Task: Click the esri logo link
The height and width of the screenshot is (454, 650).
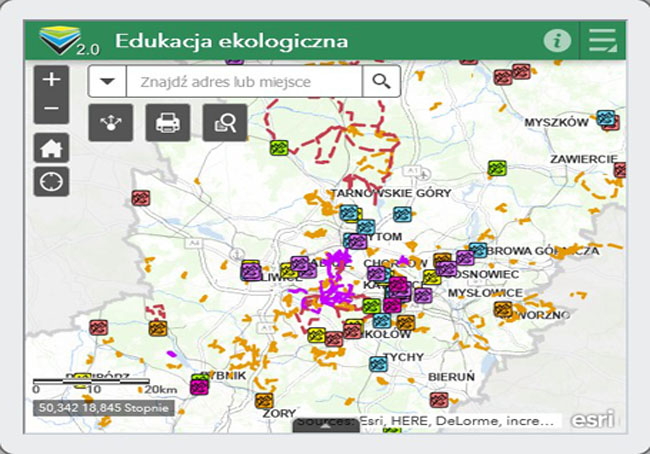Action: click(x=596, y=418)
